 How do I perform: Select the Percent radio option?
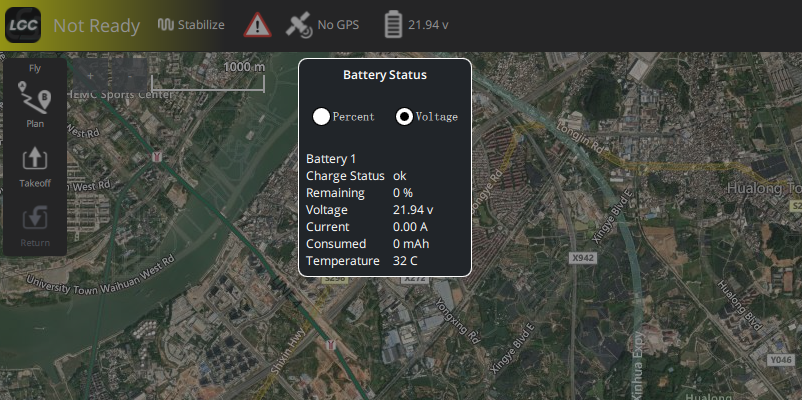pyautogui.click(x=321, y=117)
